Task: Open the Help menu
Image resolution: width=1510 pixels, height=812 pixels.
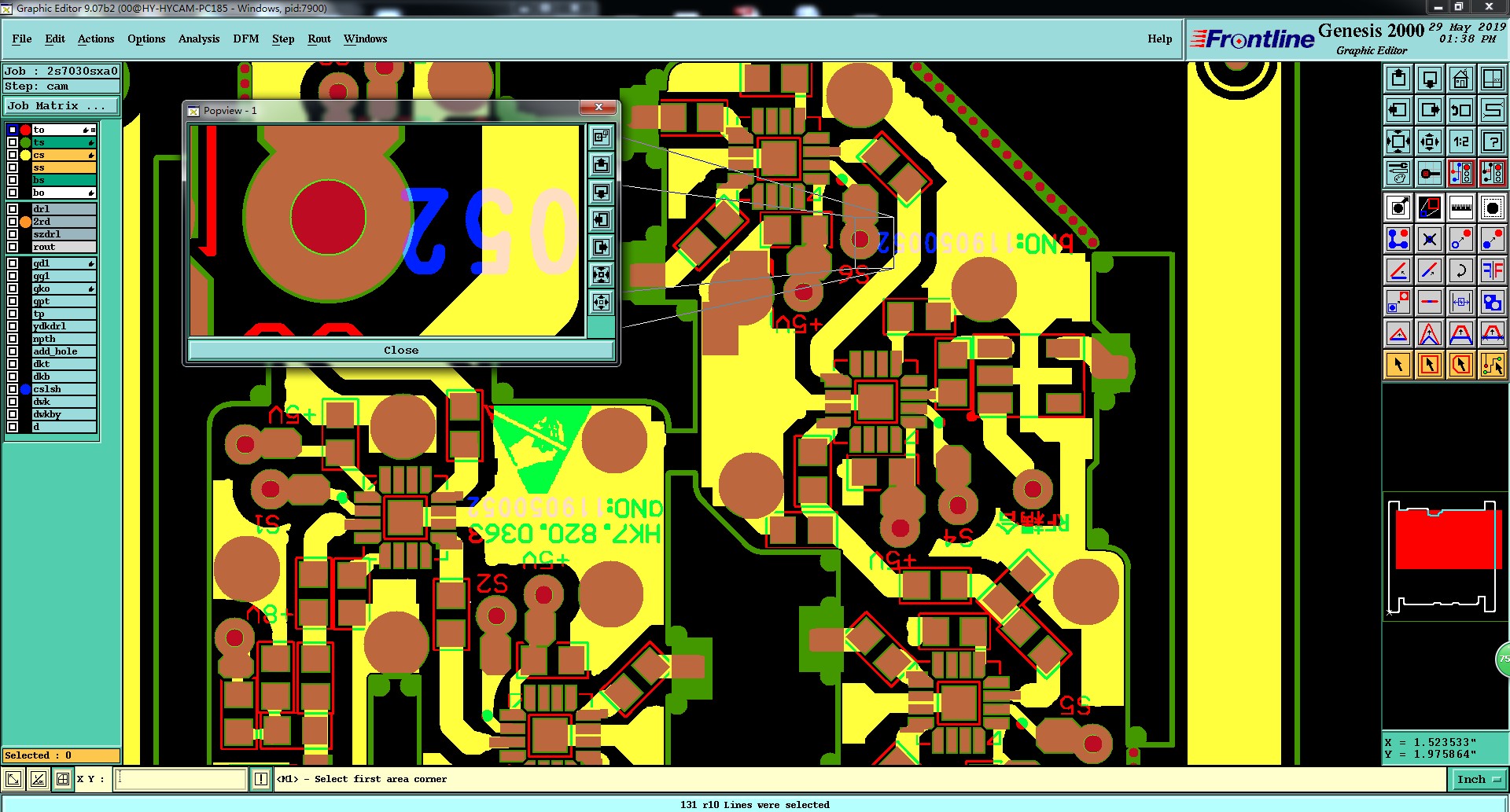Action: pos(1160,39)
